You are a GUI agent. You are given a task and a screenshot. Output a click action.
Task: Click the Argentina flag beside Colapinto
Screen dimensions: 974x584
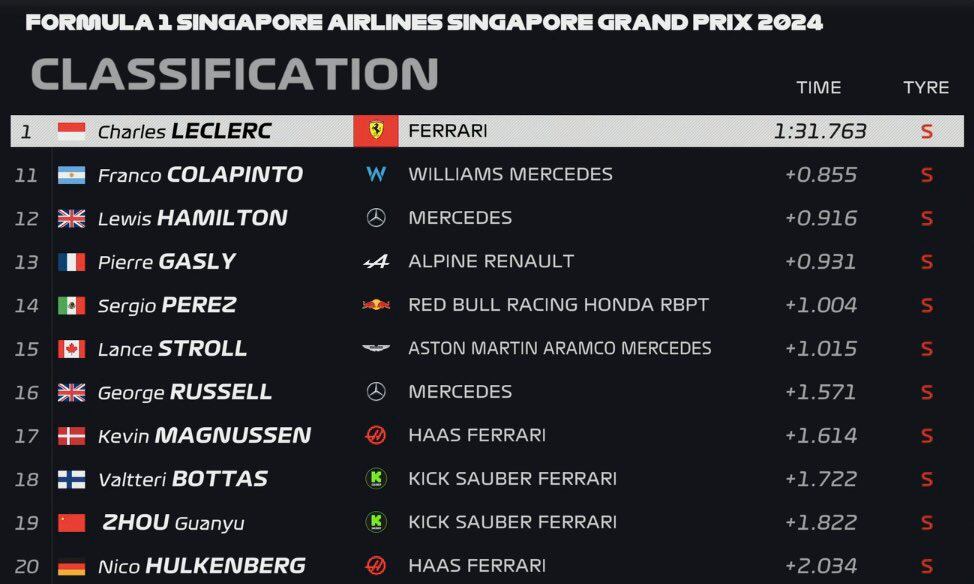coord(72,175)
